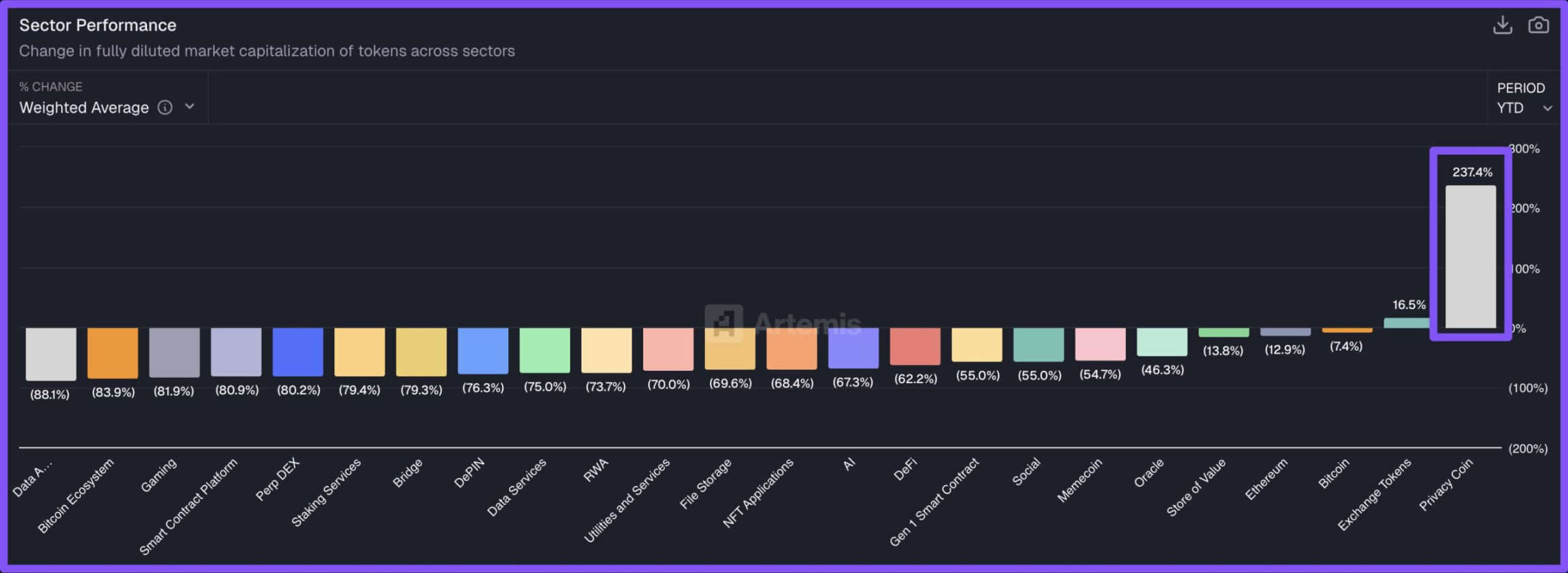1568x573 pixels.
Task: Click the camera screenshot icon
Action: point(1539,24)
